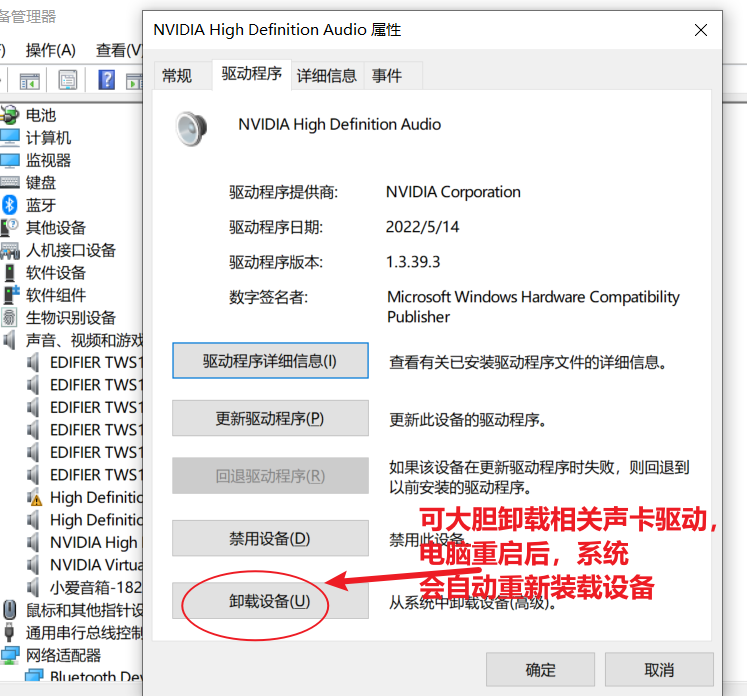
Task: Click the Monitors (监视器) category icon
Action: click(10, 160)
